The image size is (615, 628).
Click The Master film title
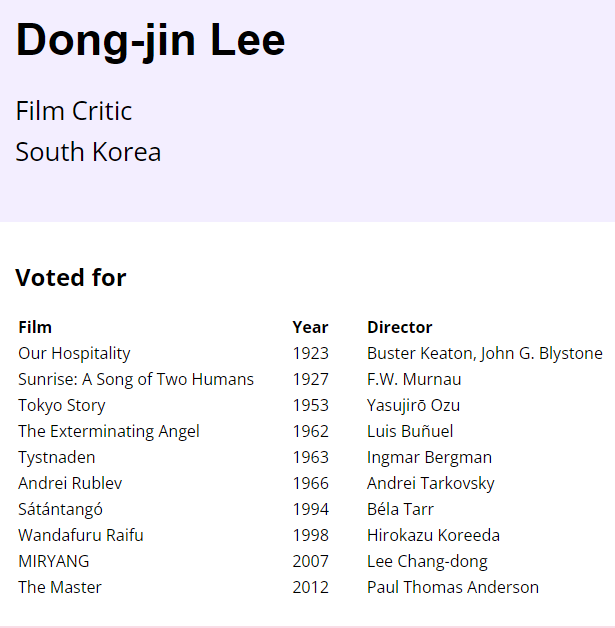tap(60, 587)
